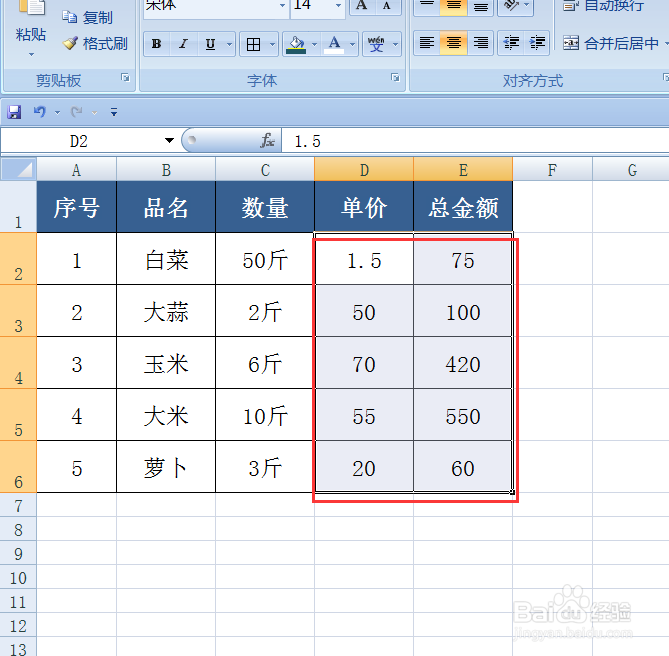Align text right
The height and width of the screenshot is (656, 669).
point(481,43)
